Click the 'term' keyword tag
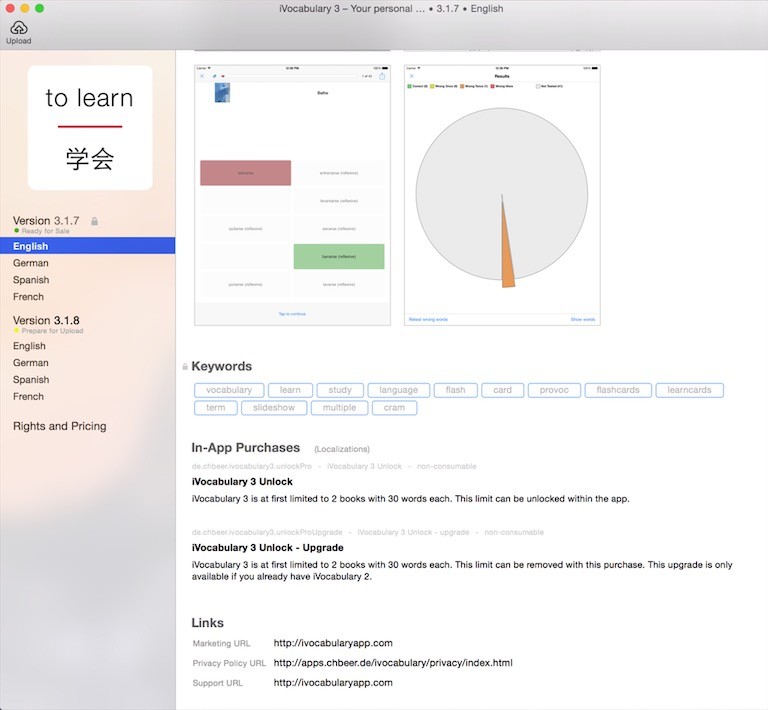The width and height of the screenshot is (768, 710). click(x=216, y=408)
